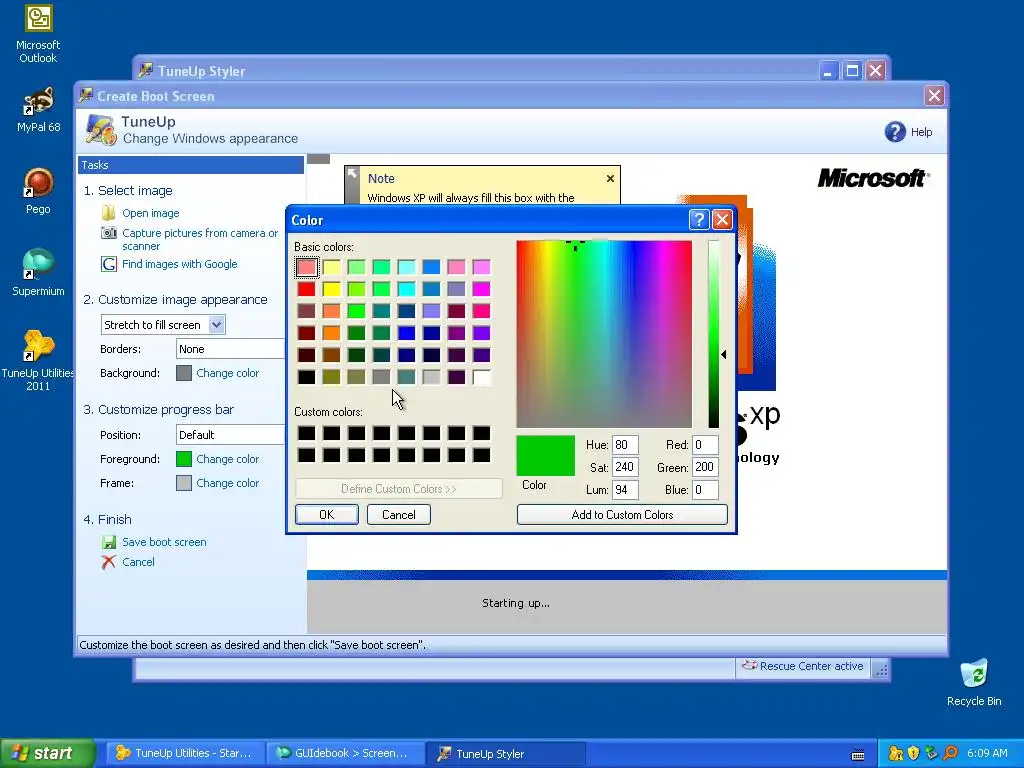Open the Position Default combo box
Screen dimensions: 1024x768
(230, 435)
